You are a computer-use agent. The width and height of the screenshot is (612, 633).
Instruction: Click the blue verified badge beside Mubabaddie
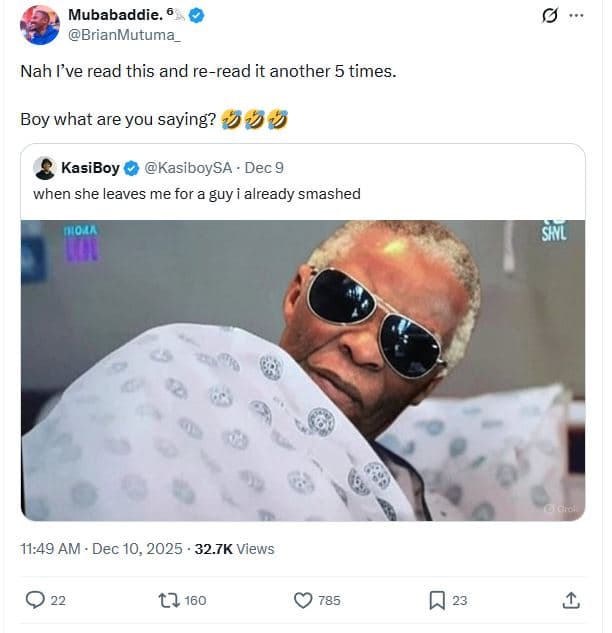click(x=197, y=16)
